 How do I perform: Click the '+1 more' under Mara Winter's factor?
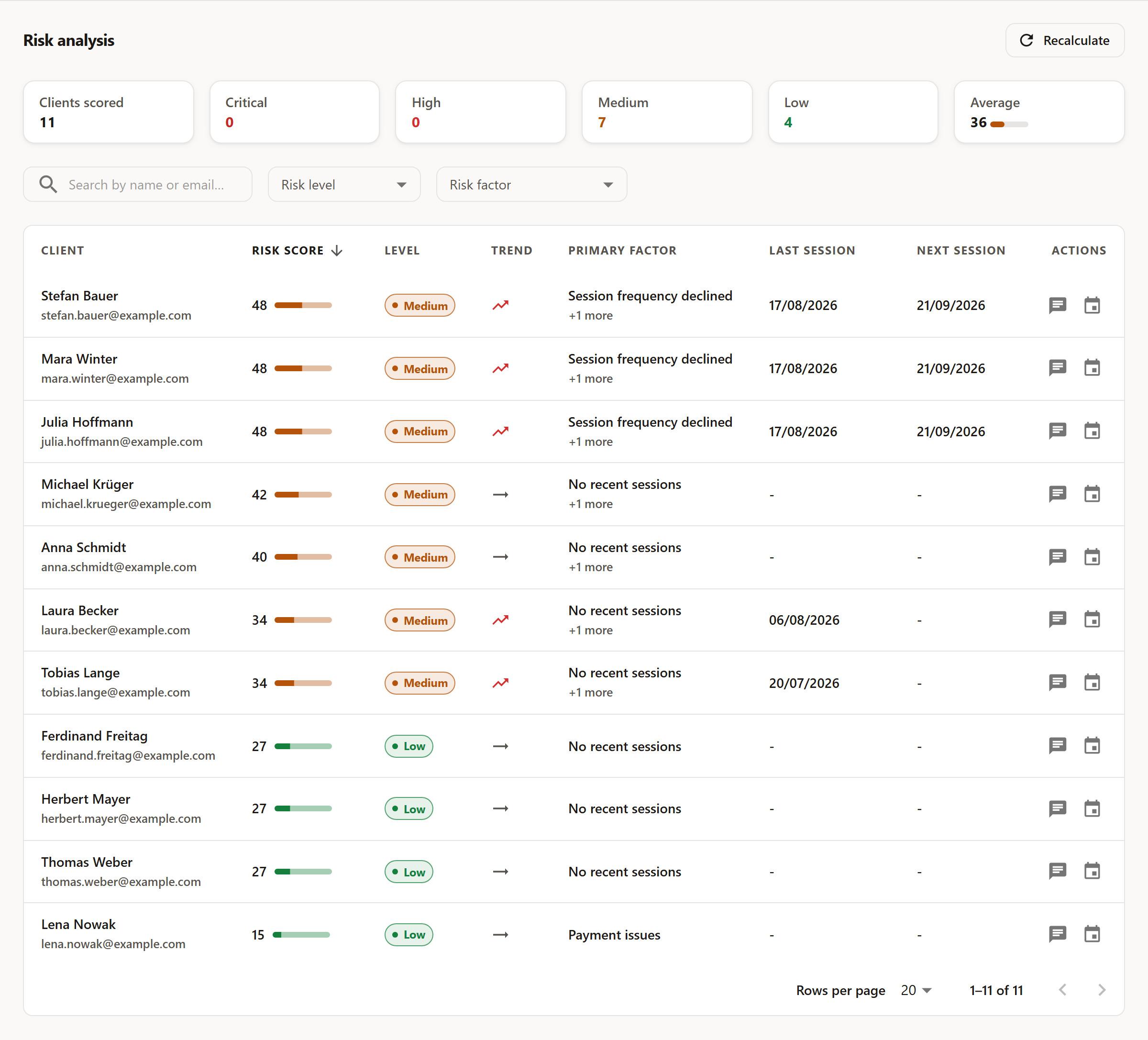point(591,379)
